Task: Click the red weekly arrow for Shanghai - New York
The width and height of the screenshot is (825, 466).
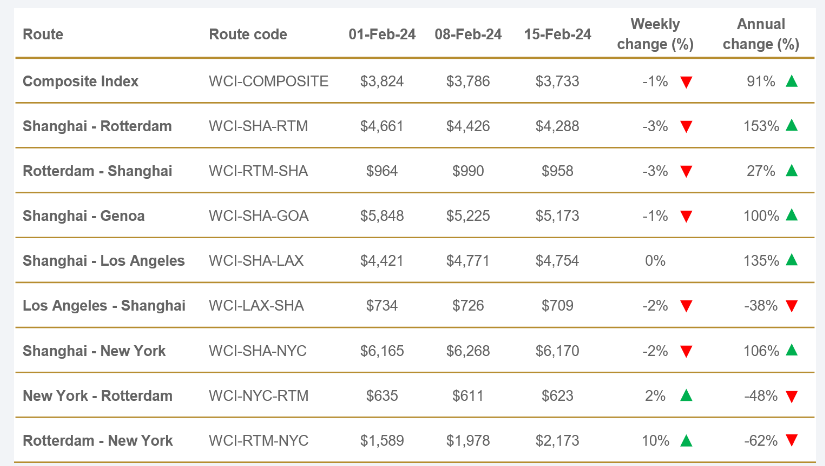Action: [x=686, y=351]
